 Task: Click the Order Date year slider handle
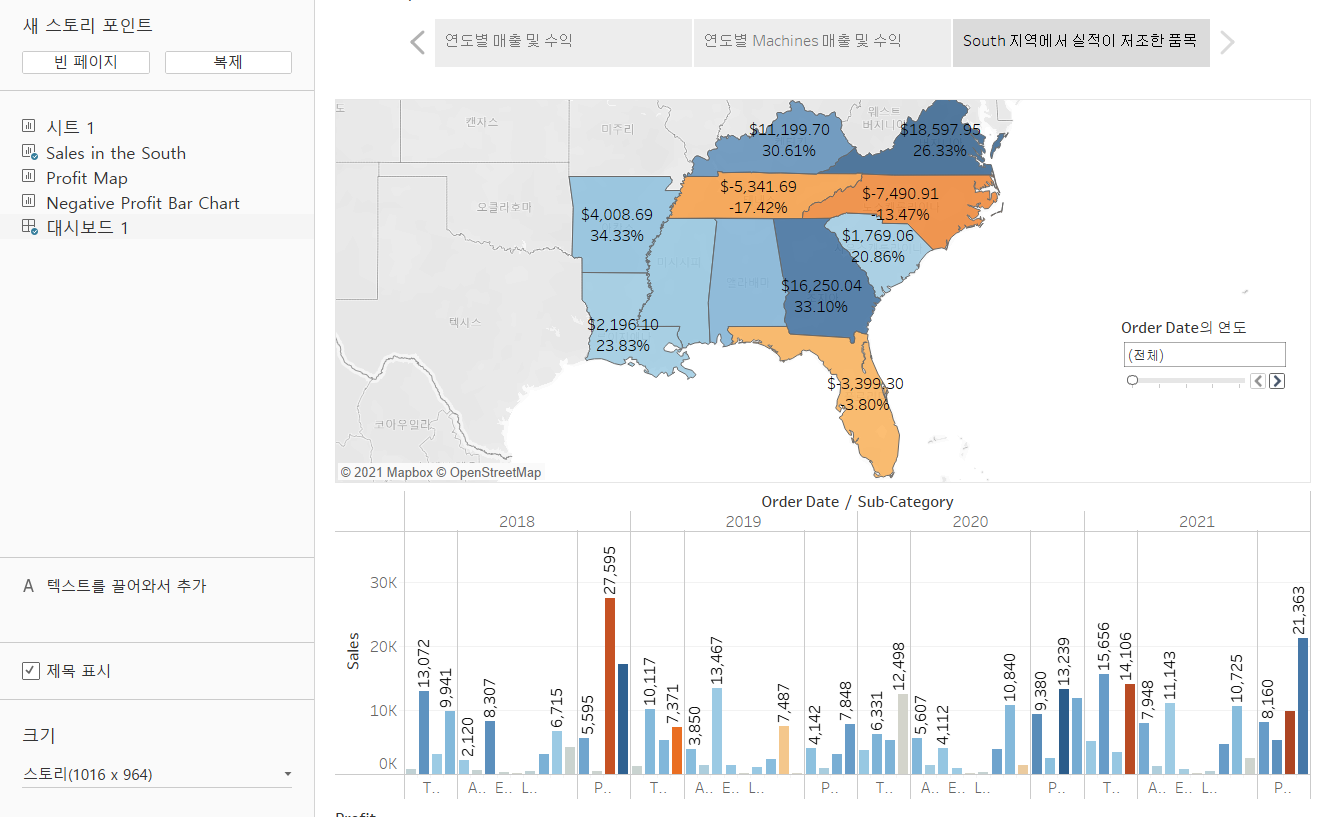point(1132,380)
